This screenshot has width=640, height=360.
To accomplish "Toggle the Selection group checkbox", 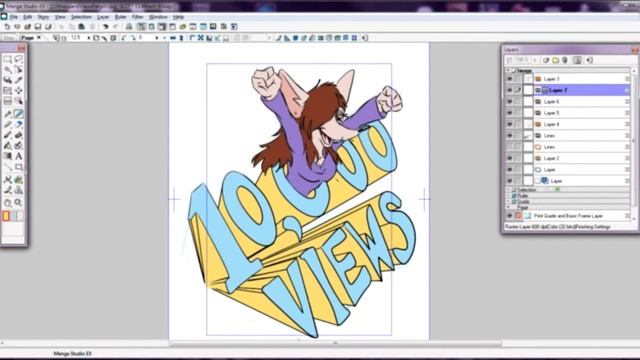I will pyautogui.click(x=514, y=190).
